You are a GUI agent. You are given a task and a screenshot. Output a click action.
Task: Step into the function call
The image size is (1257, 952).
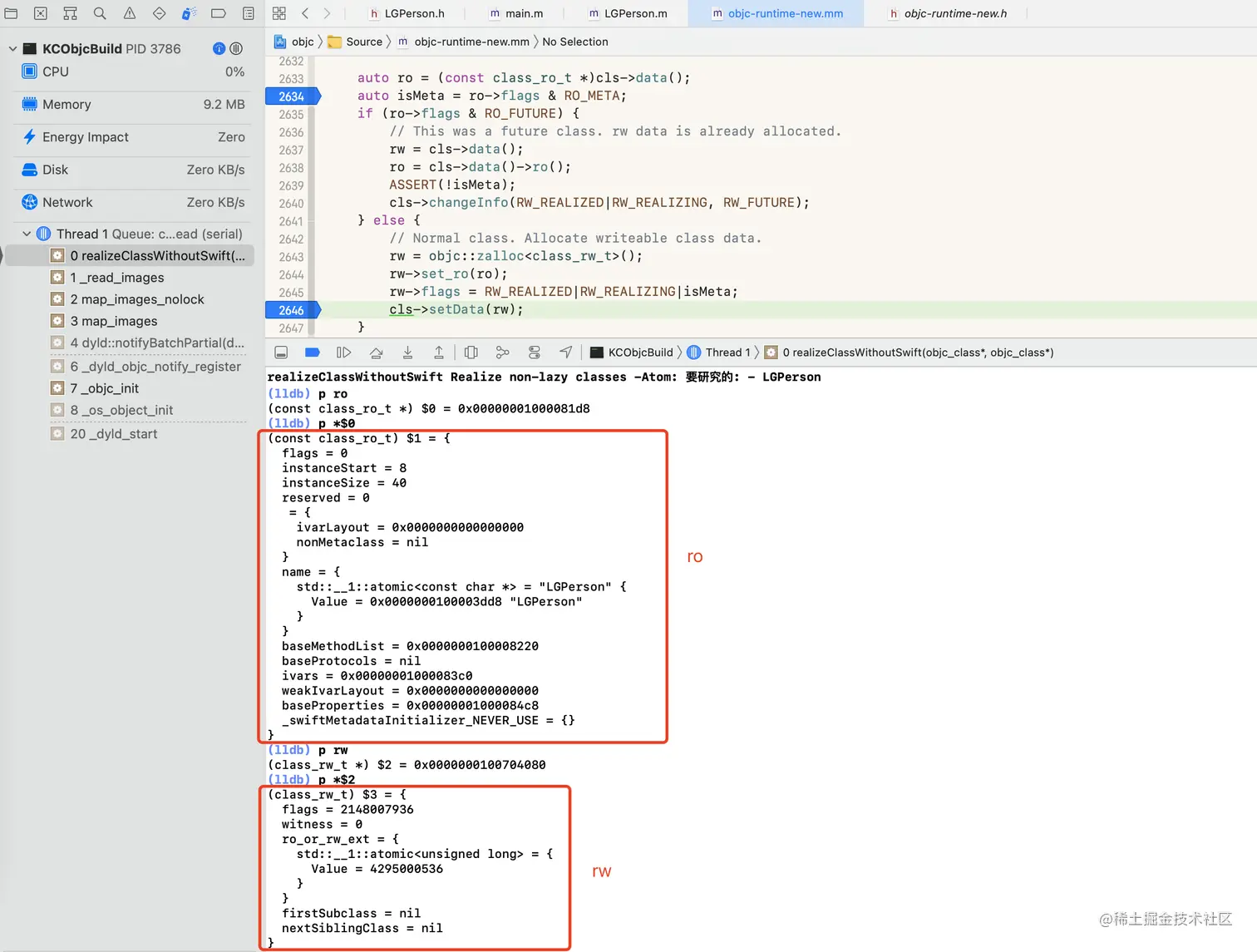[x=407, y=353]
